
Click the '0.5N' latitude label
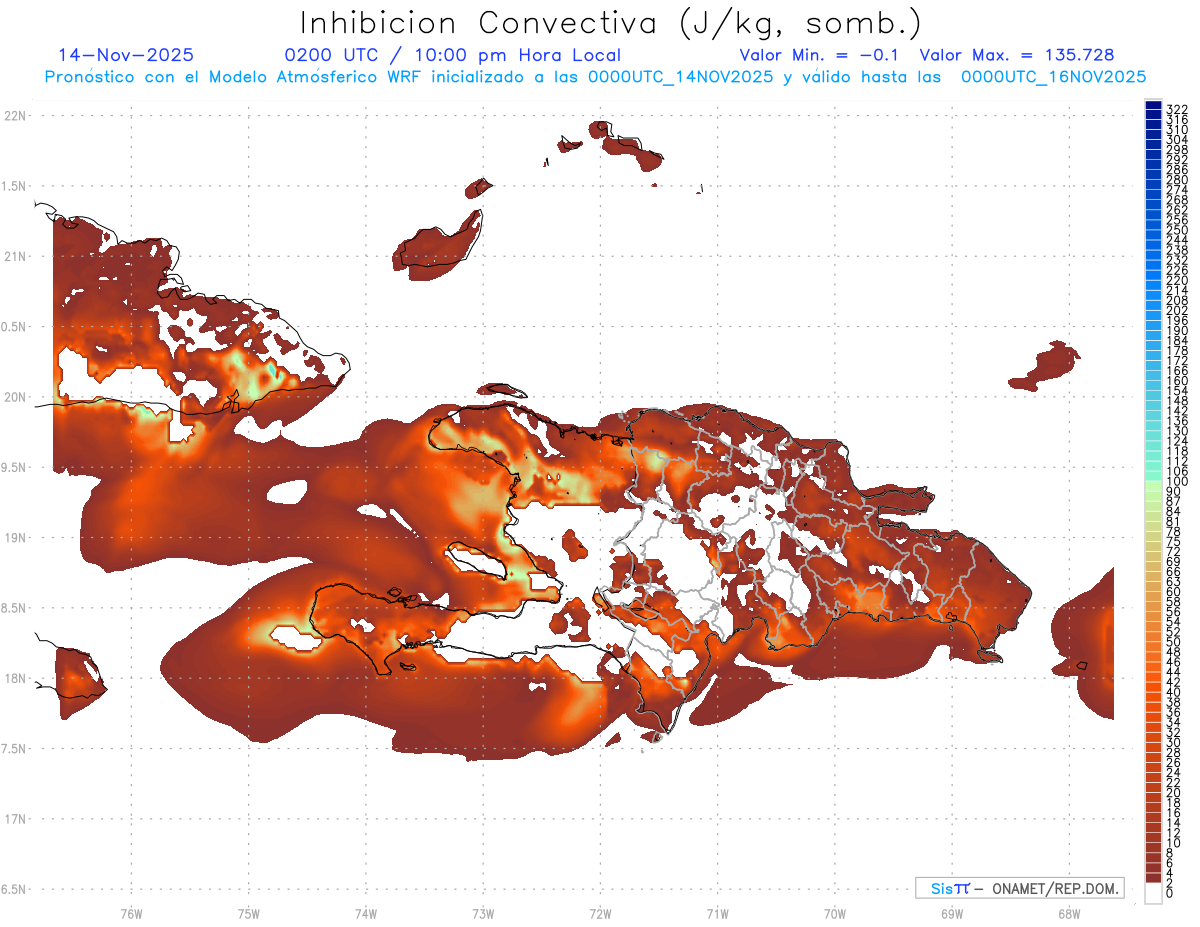[15, 327]
